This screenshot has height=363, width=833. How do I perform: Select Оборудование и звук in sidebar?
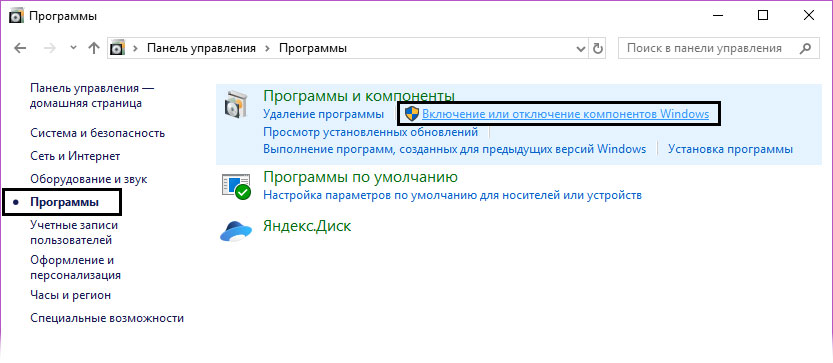[x=89, y=179]
